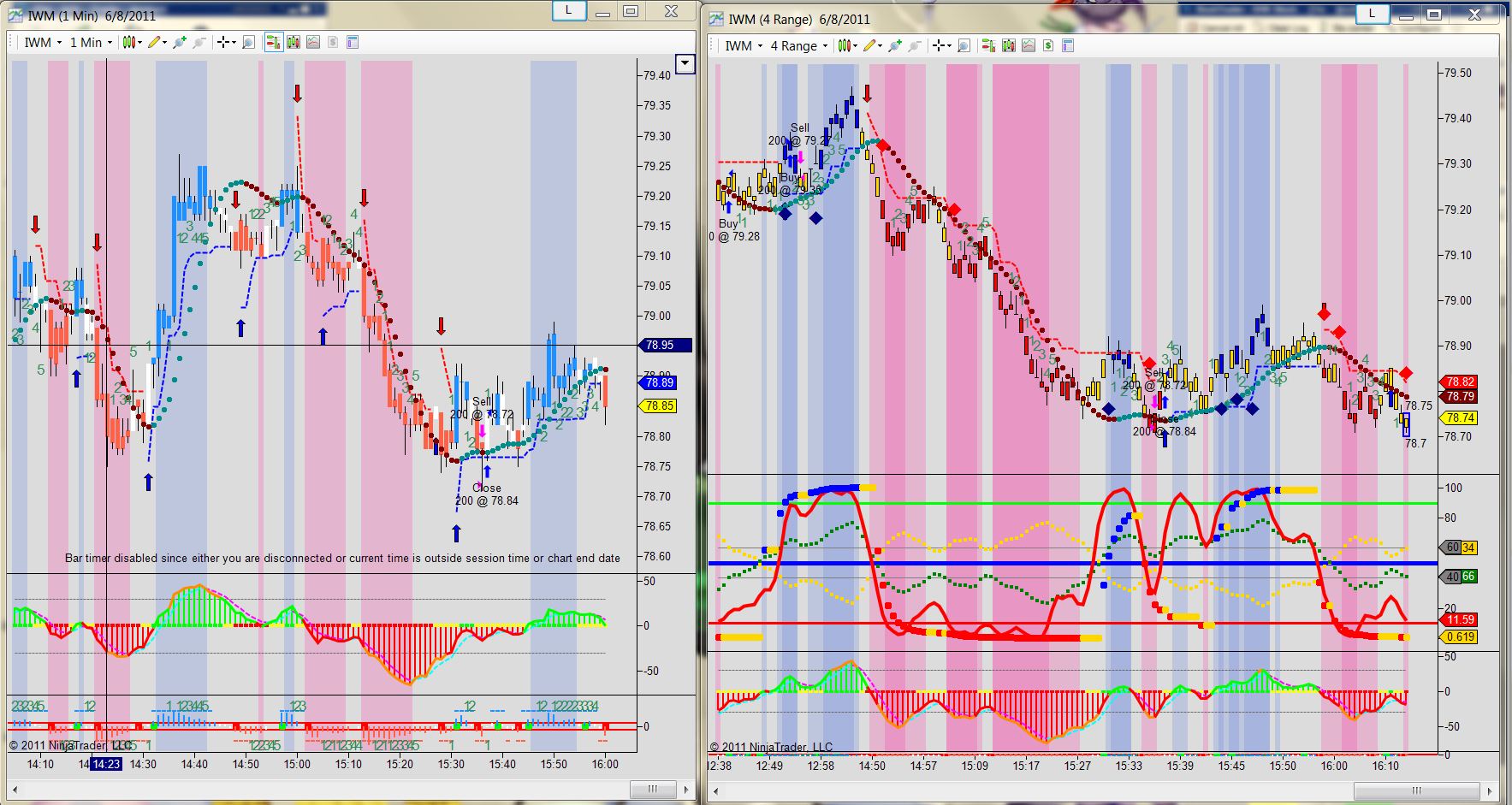The height and width of the screenshot is (805, 1512).
Task: Select drawing tools pencil in 1 Min window
Action: 155,42
